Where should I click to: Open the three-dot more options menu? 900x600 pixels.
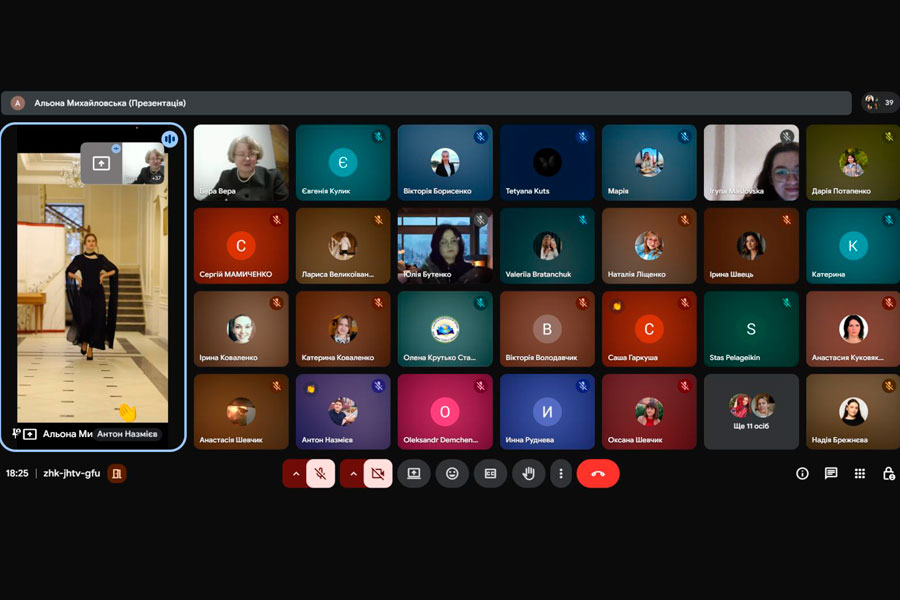tap(561, 473)
